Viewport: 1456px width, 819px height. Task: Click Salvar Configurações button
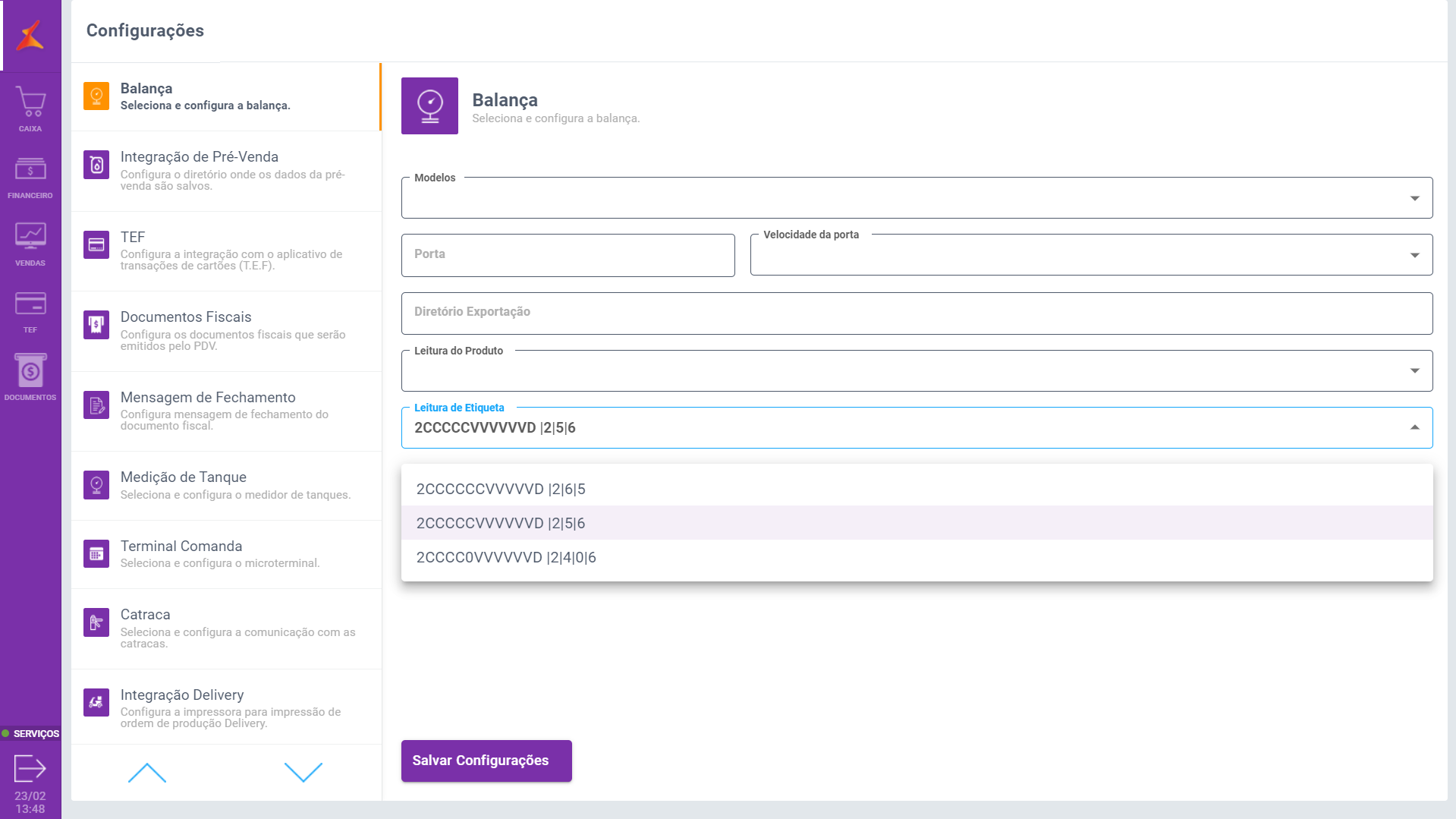point(486,761)
